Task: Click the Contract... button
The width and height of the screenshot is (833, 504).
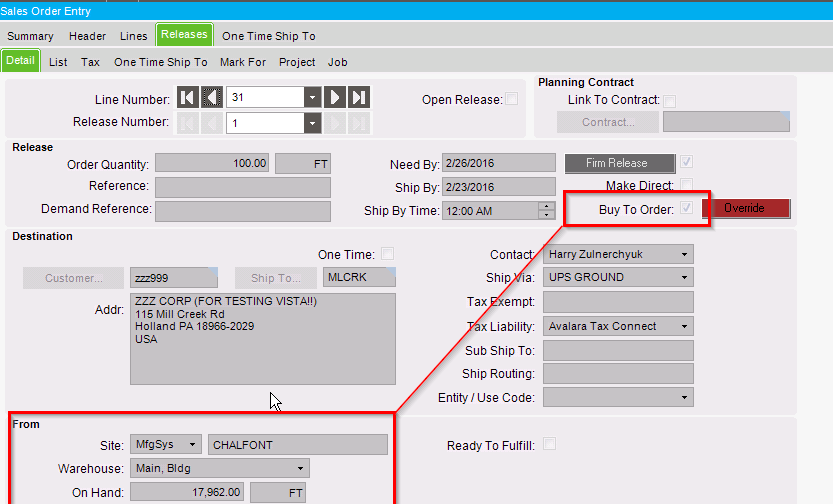Action: coord(608,122)
